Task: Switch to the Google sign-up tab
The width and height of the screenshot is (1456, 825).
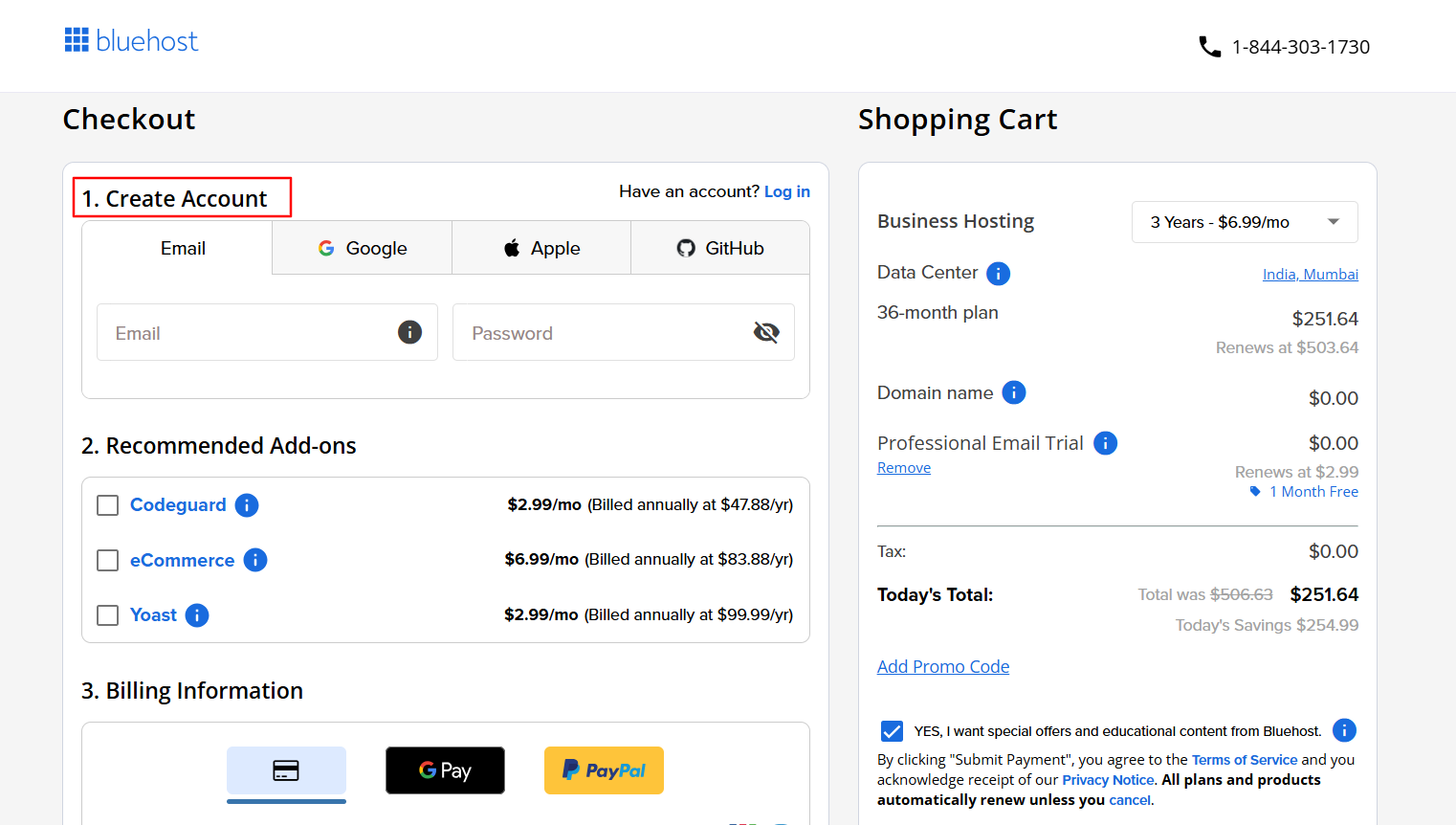Action: click(x=363, y=248)
